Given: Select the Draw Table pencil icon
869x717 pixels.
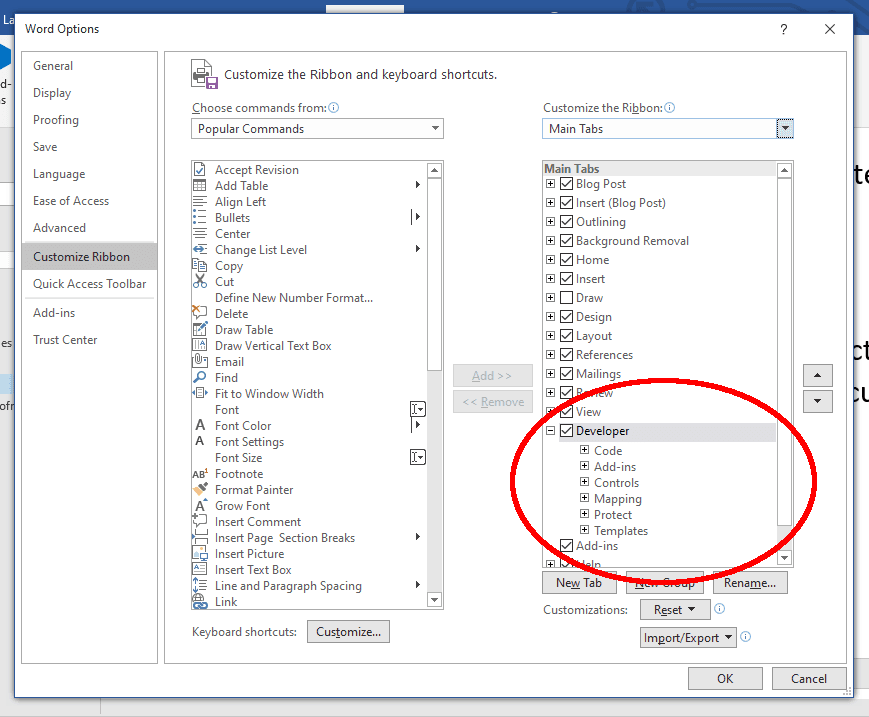Looking at the screenshot, I should (200, 330).
